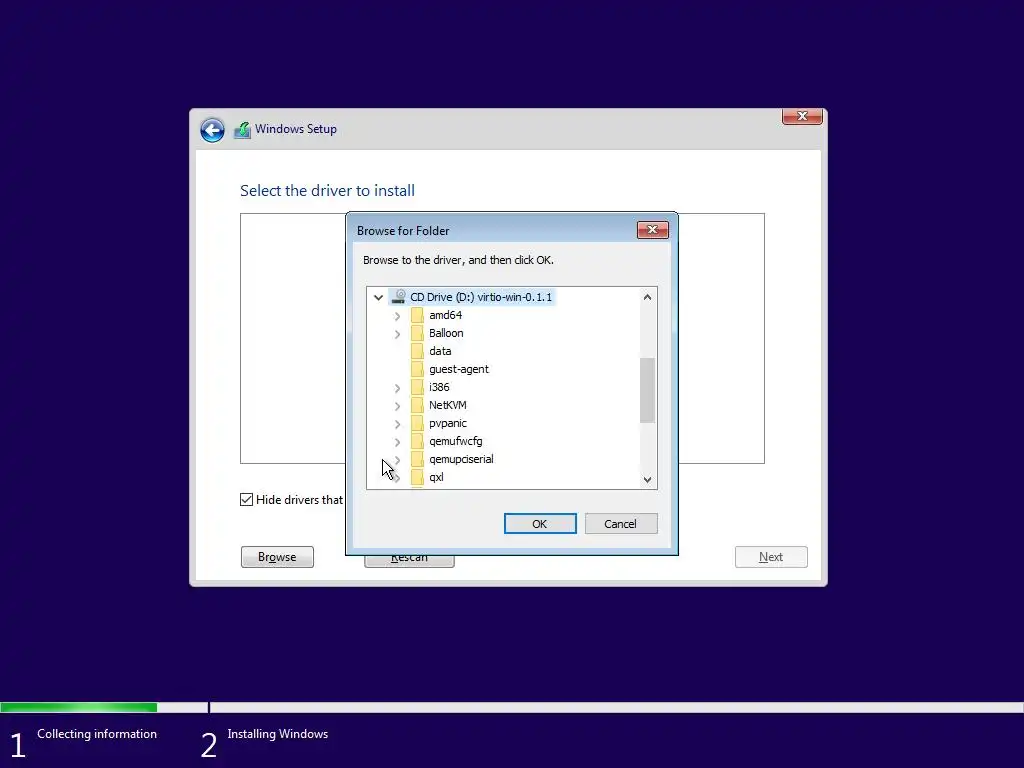Expand the qemufwcfg folder
The image size is (1024, 768).
pyautogui.click(x=397, y=442)
